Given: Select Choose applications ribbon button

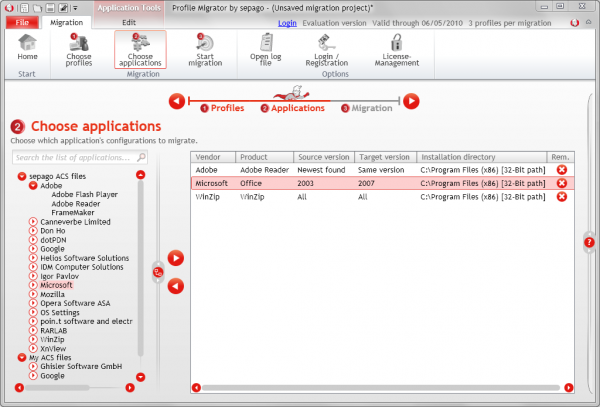Looking at the screenshot, I should point(140,50).
